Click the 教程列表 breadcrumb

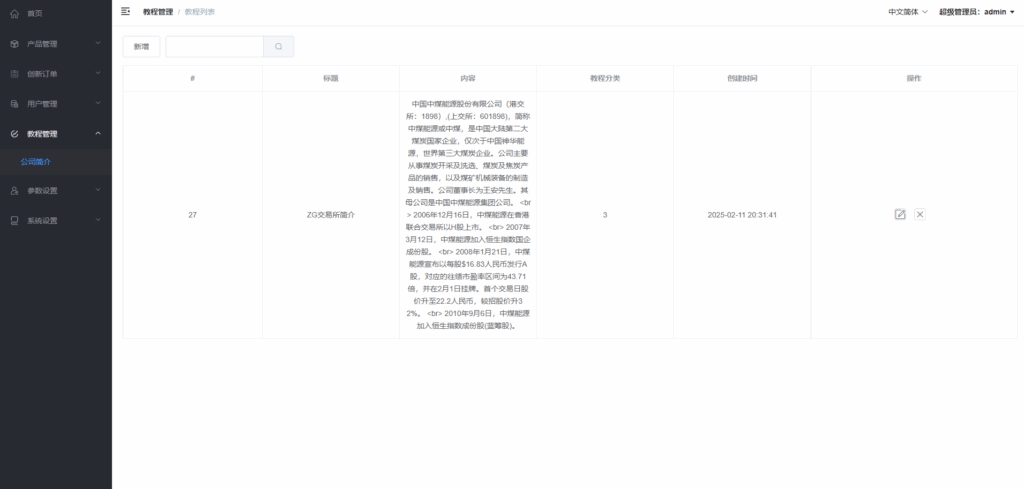[x=200, y=12]
